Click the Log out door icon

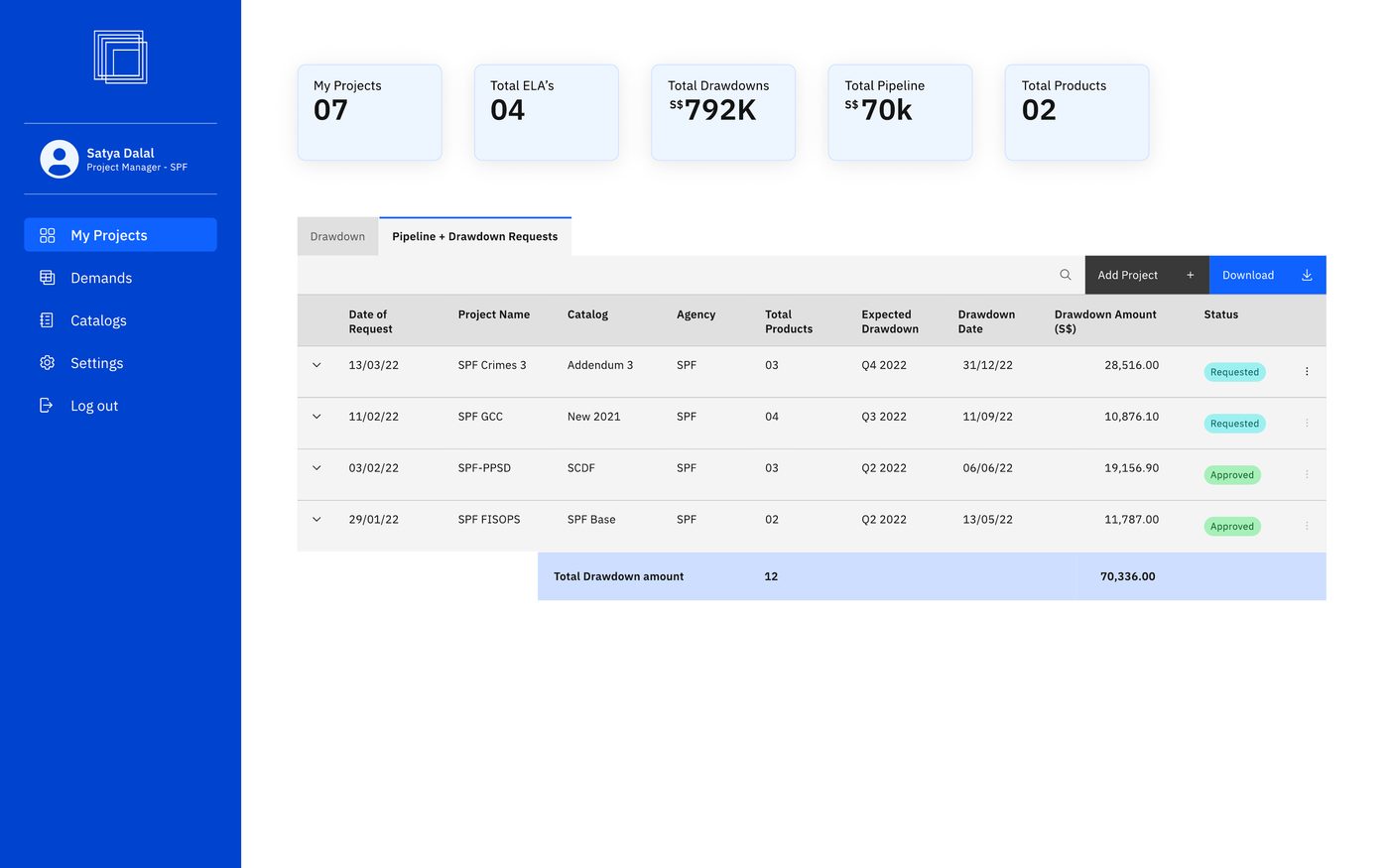47,406
